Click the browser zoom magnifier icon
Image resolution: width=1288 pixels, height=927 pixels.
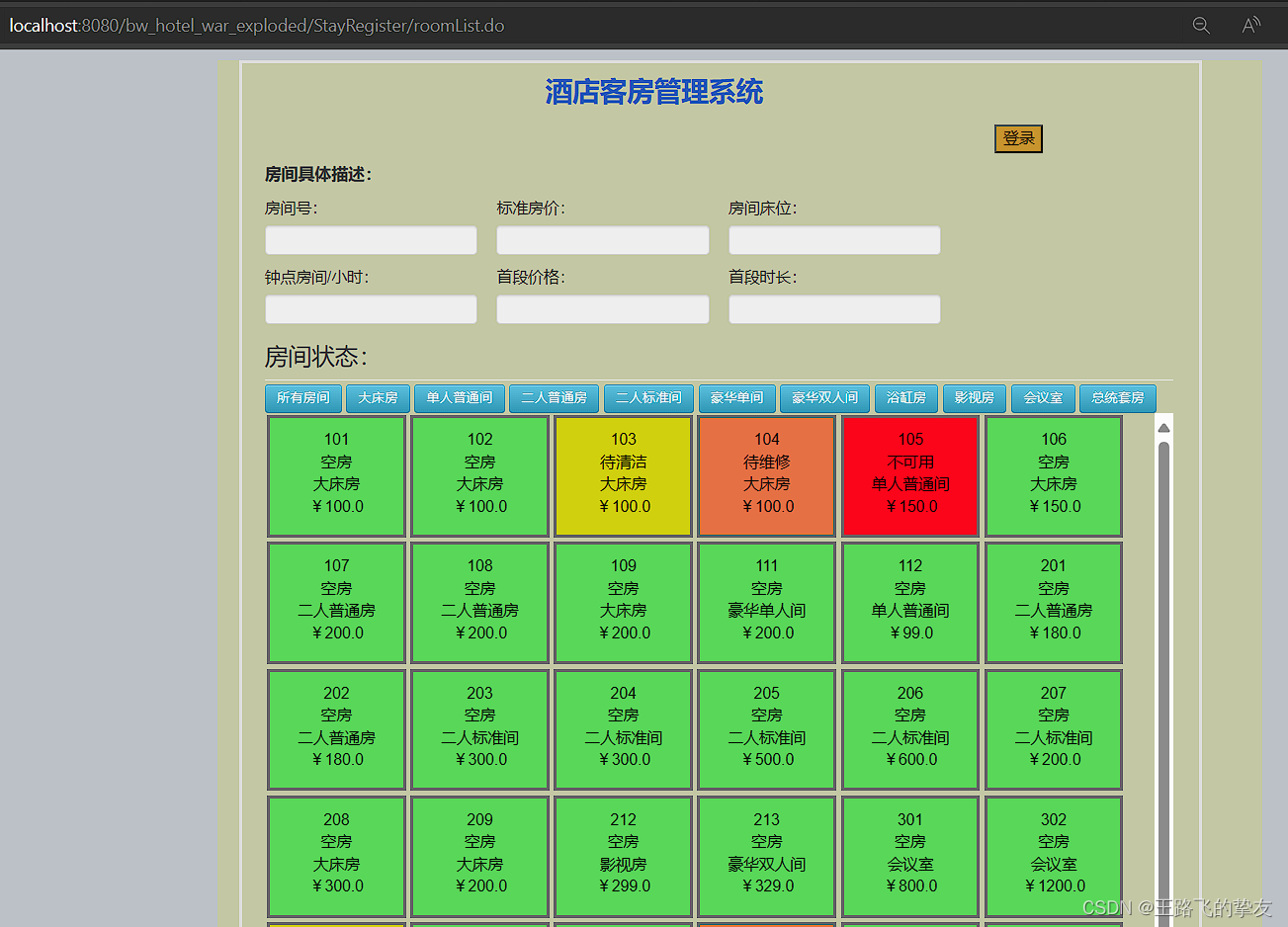[x=1201, y=26]
